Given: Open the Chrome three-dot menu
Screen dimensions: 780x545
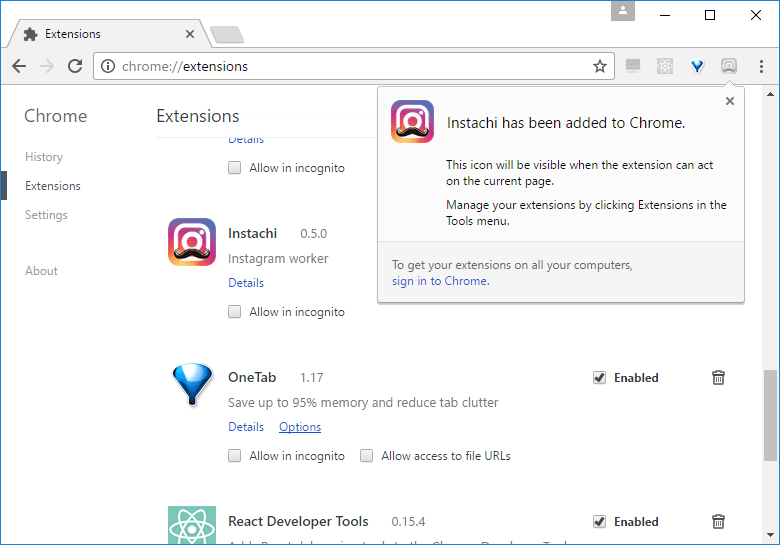Looking at the screenshot, I should tap(761, 66).
